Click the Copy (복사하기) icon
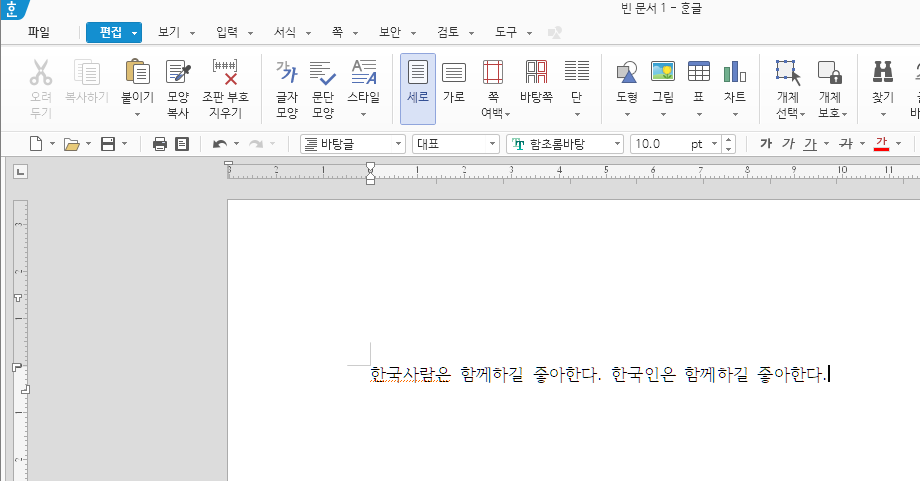 coord(87,72)
